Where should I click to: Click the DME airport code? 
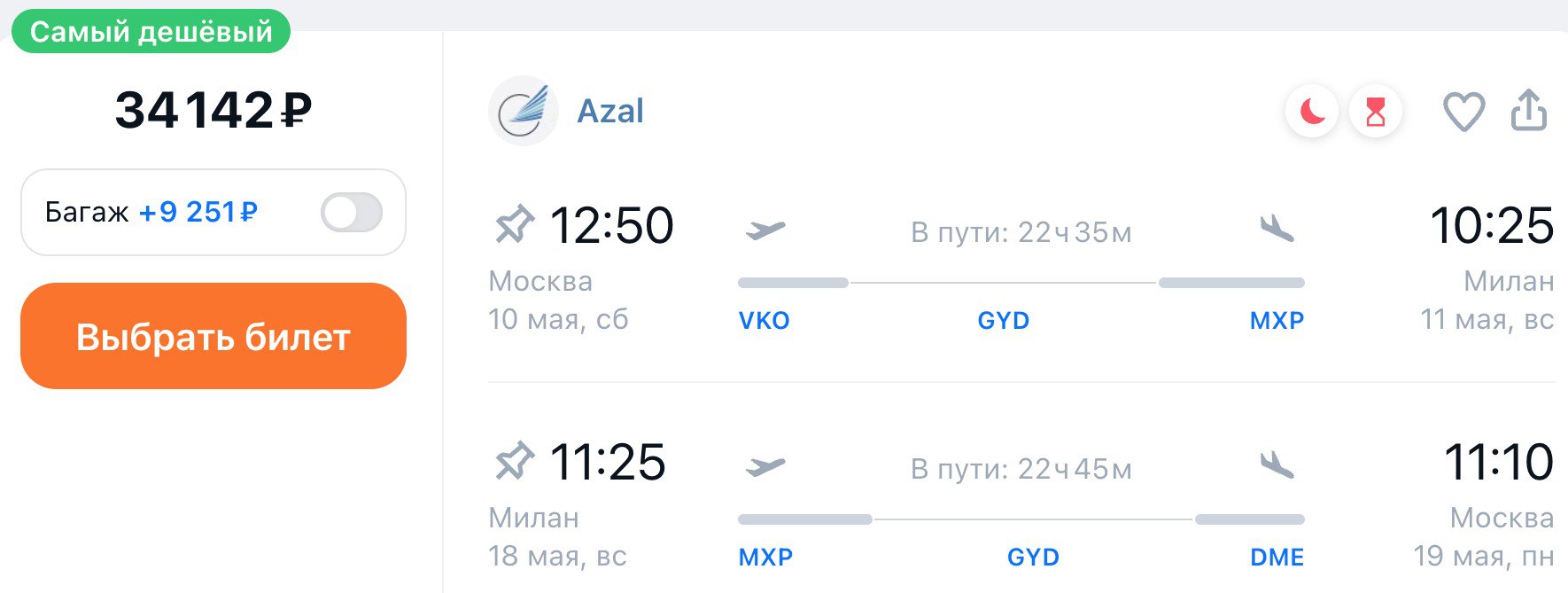click(1277, 558)
